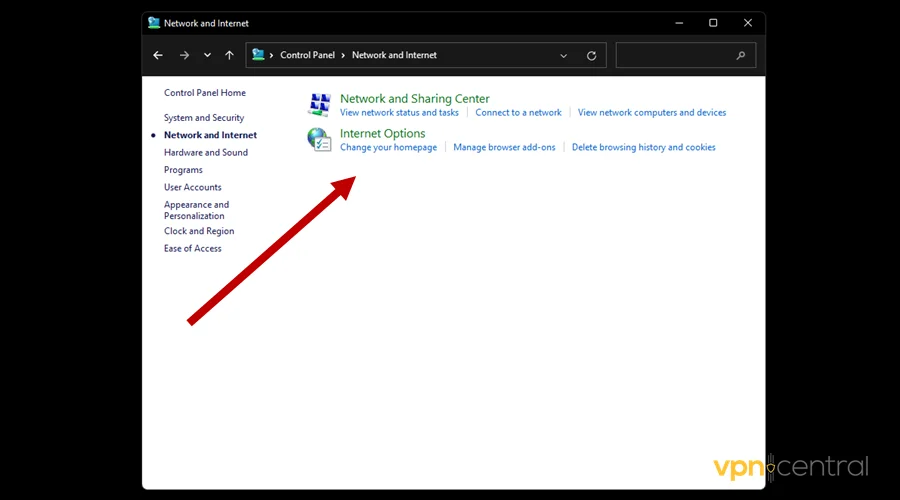The image size is (900, 500).
Task: Click inside the Control Panel search field
Action: pyautogui.click(x=685, y=55)
